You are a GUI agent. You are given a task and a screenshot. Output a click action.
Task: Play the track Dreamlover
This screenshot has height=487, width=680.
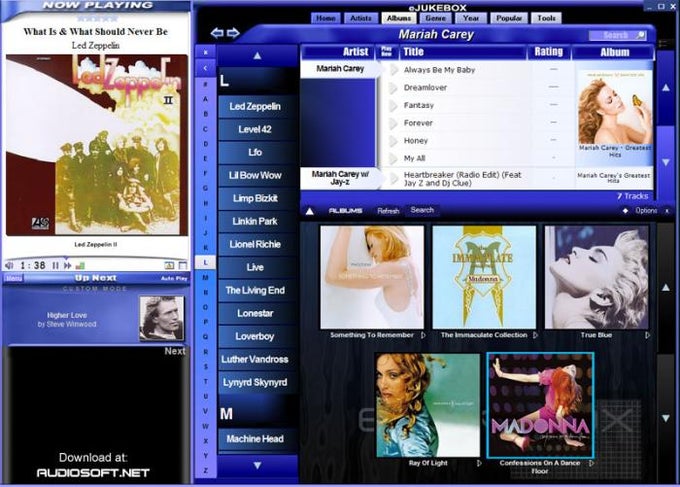(393, 88)
